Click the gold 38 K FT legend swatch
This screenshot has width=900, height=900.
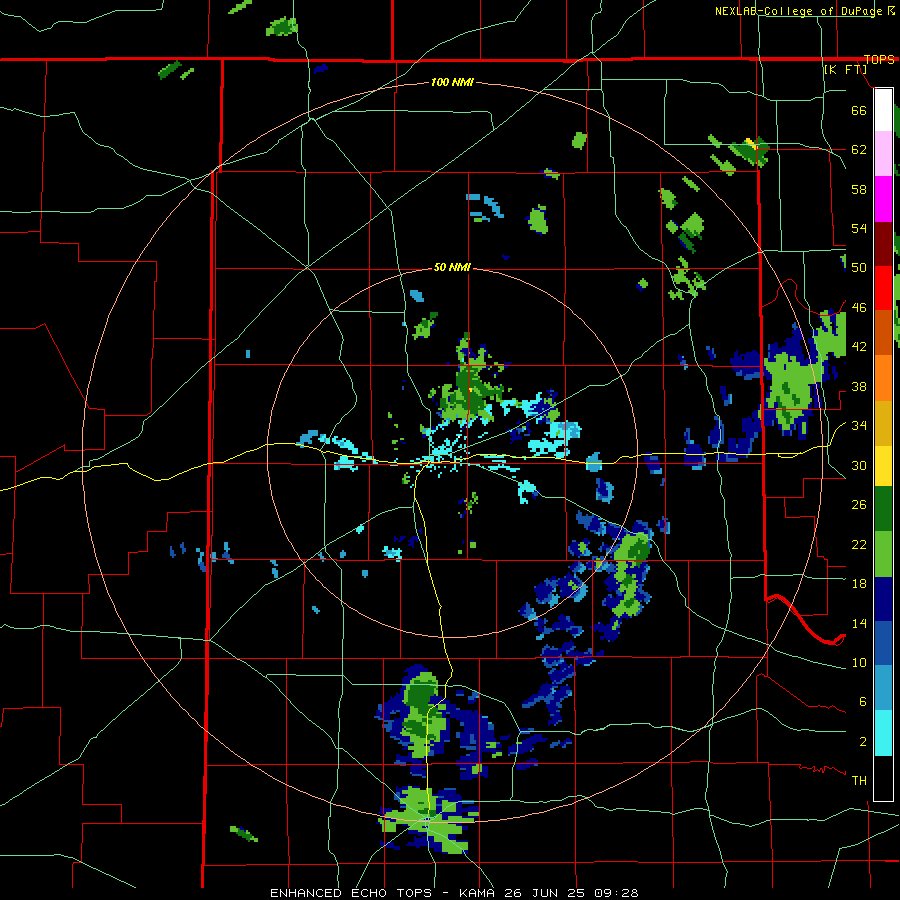click(883, 423)
